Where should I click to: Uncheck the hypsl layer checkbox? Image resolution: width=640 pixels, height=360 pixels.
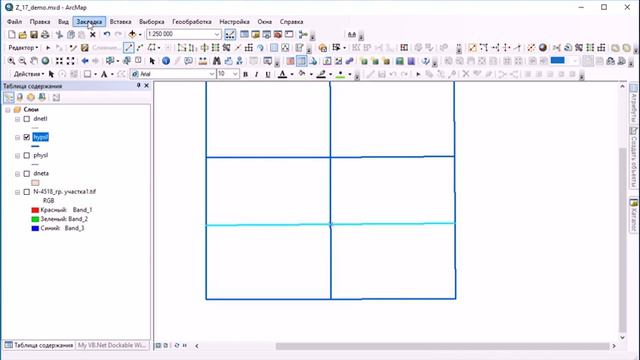(x=27, y=137)
